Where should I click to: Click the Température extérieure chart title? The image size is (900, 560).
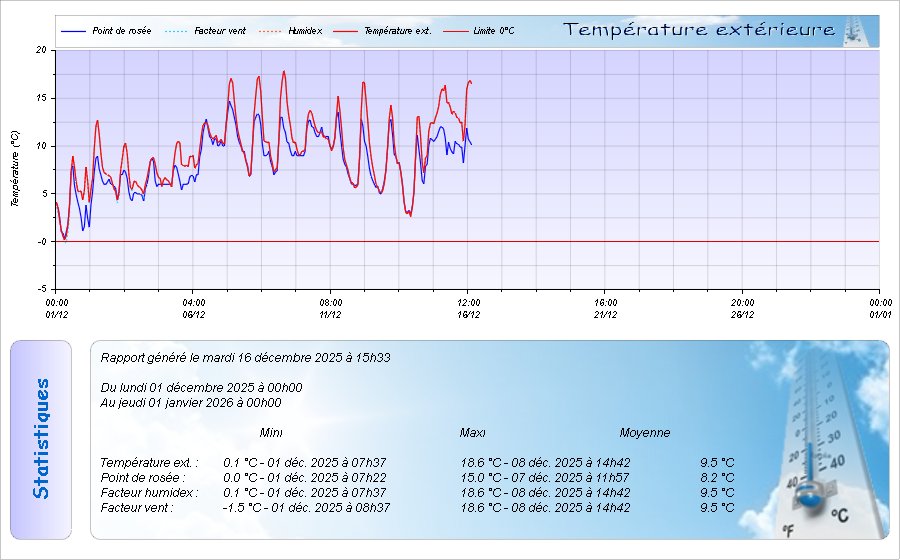pyautogui.click(x=699, y=30)
